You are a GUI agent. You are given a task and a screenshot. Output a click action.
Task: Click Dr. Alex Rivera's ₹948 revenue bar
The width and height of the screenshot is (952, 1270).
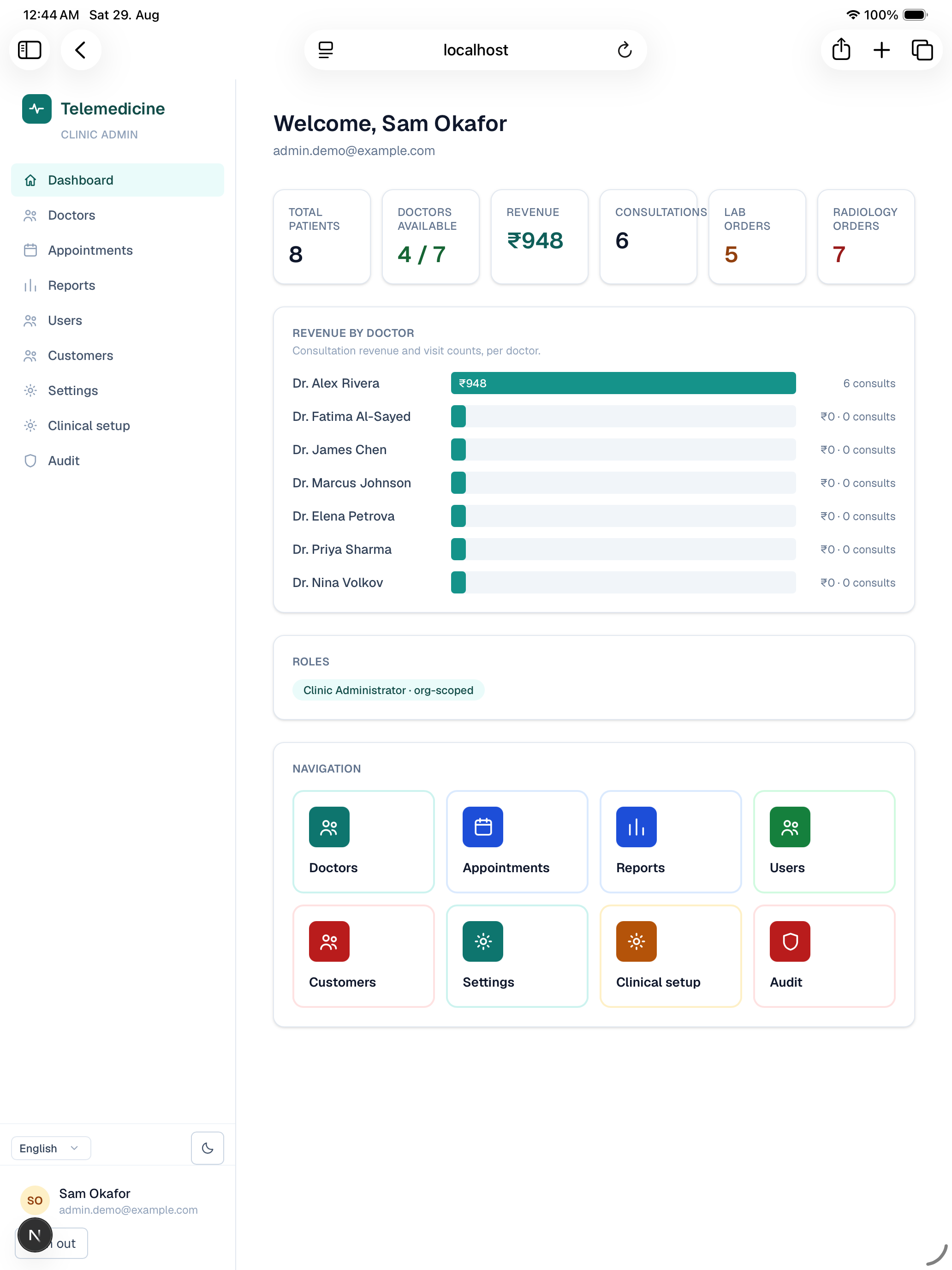(623, 383)
